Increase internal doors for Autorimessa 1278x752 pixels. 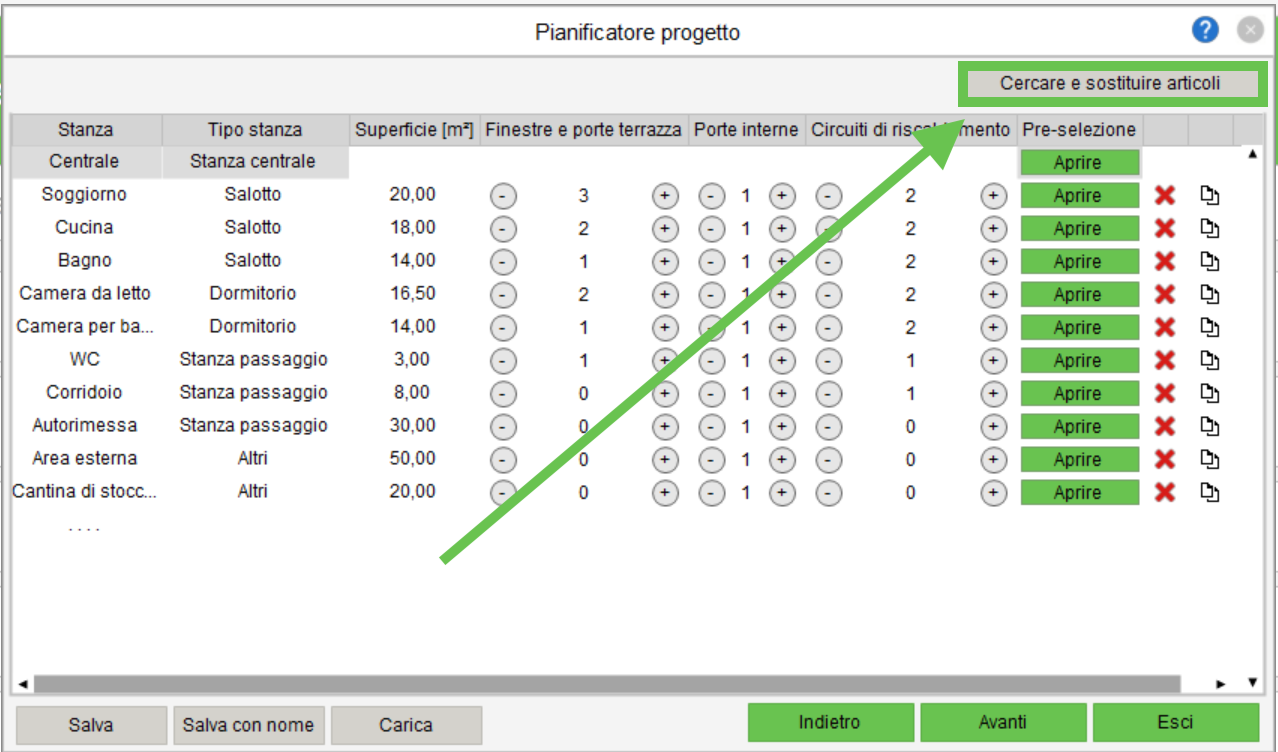[x=781, y=427]
